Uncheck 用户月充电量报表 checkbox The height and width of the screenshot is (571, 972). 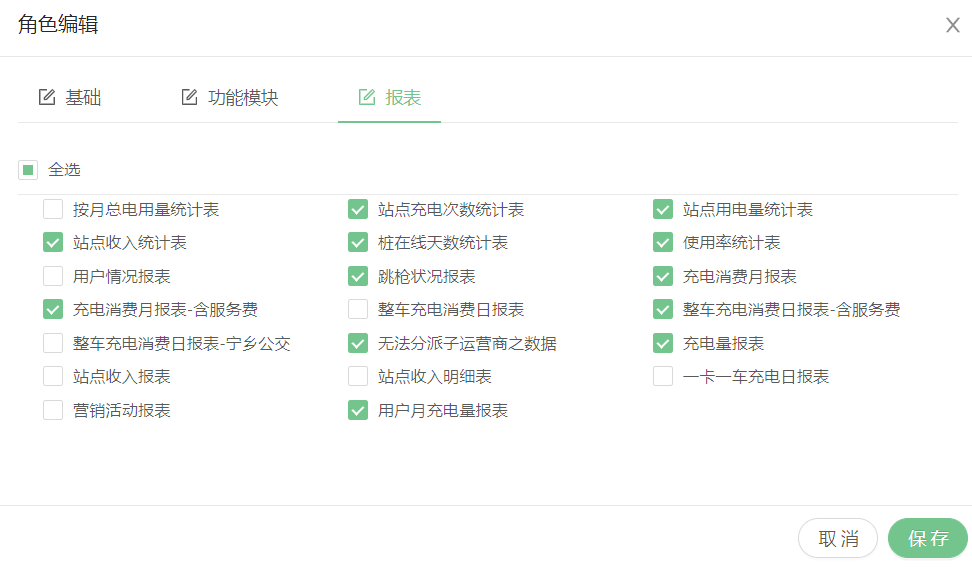(x=358, y=410)
